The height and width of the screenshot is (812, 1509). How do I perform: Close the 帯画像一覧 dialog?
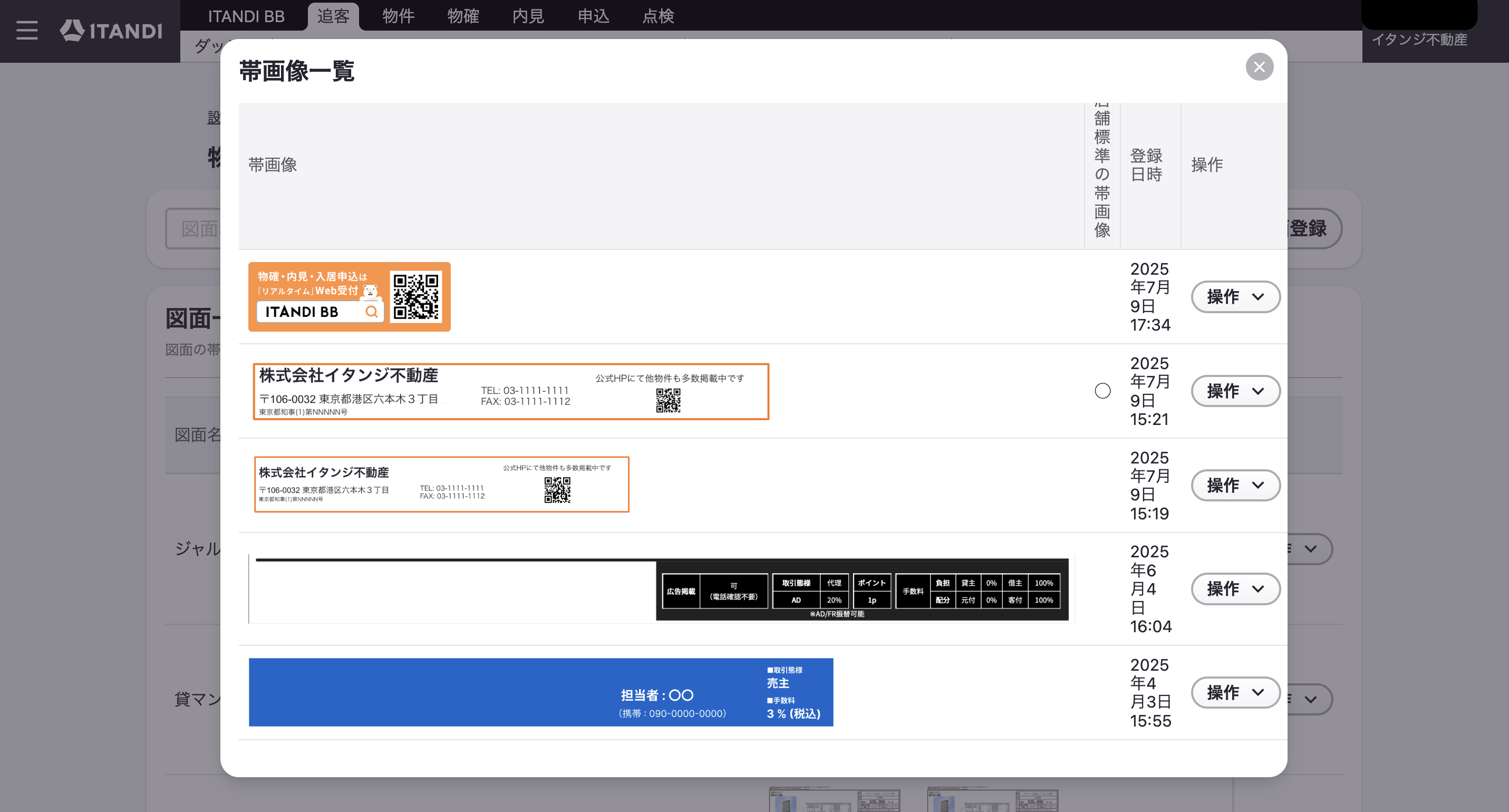(x=1259, y=67)
